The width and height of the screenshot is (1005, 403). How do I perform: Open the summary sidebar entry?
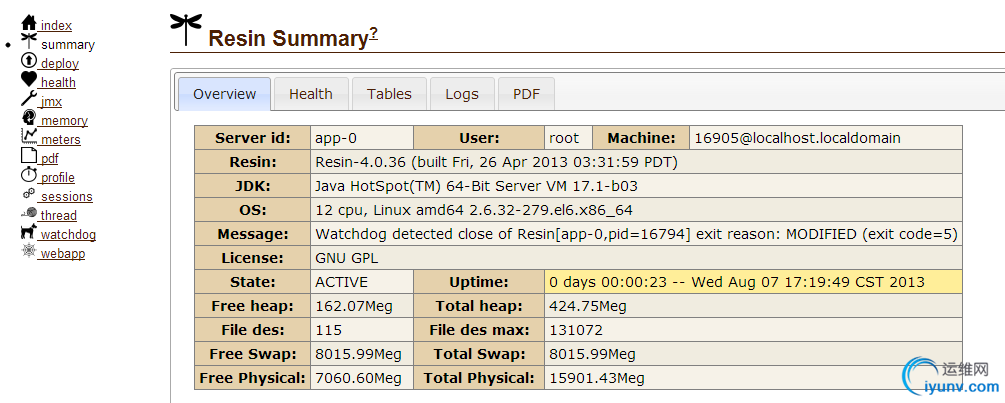tap(68, 45)
